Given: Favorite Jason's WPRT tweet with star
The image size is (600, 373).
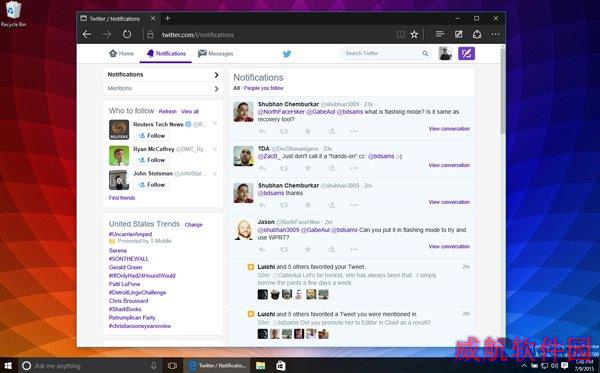Looking at the screenshot, I should pos(307,249).
